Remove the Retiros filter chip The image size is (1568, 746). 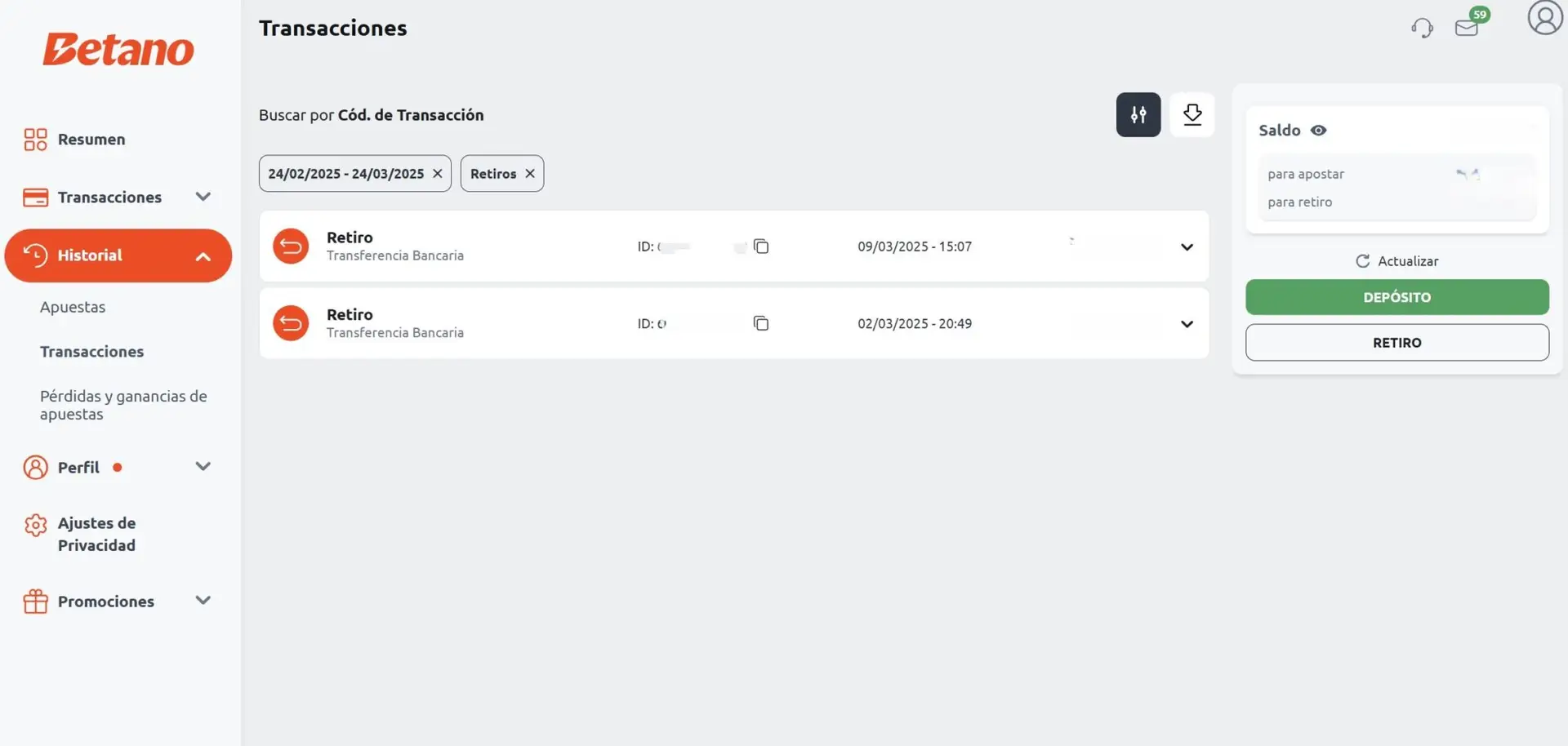click(x=530, y=174)
